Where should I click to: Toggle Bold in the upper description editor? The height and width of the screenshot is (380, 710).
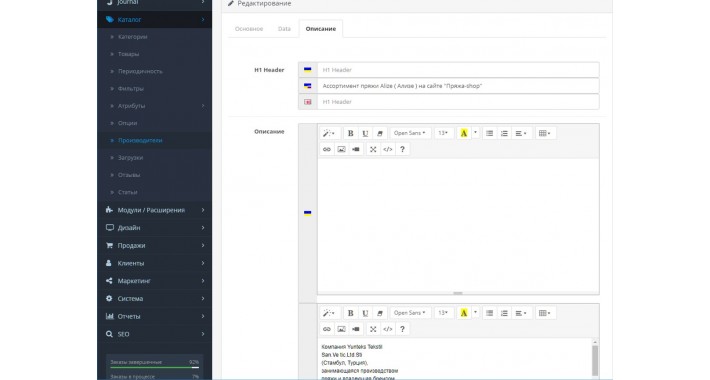350,133
